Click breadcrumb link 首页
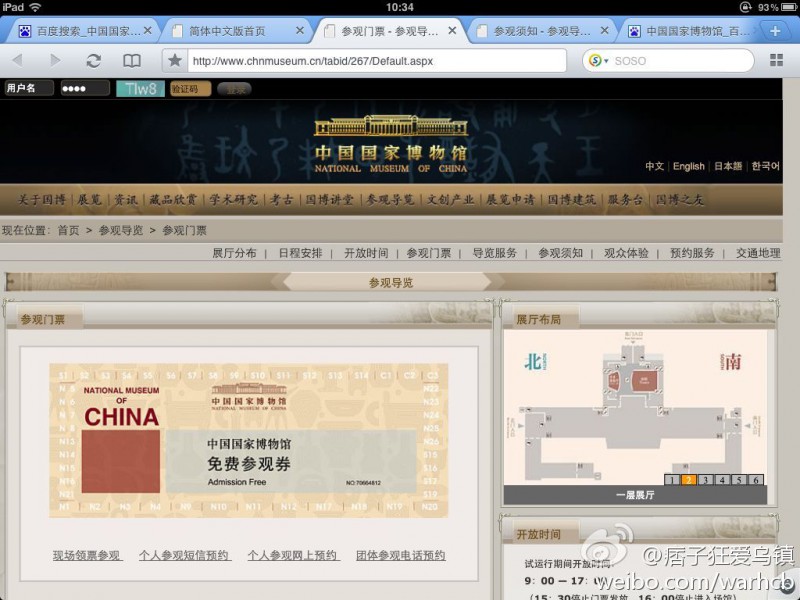800x600 pixels. 68,230
